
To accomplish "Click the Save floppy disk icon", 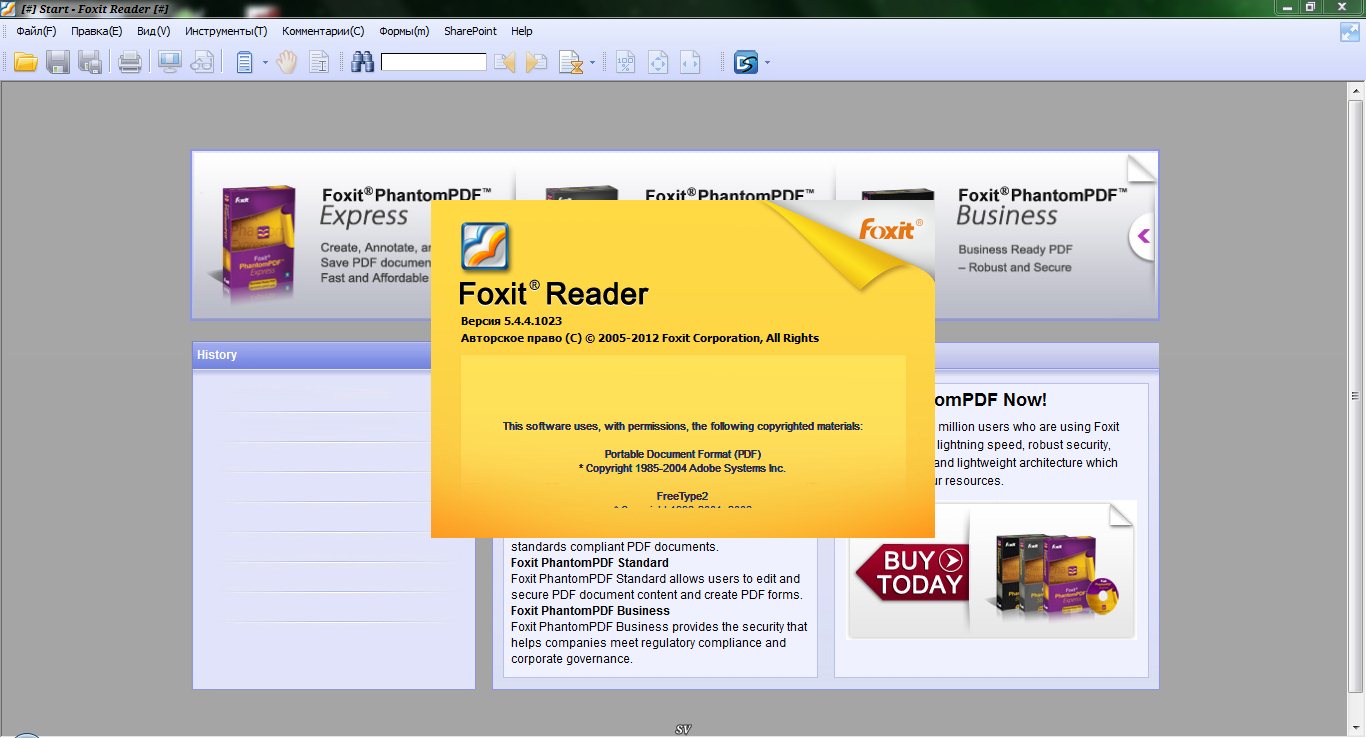I will [57, 63].
